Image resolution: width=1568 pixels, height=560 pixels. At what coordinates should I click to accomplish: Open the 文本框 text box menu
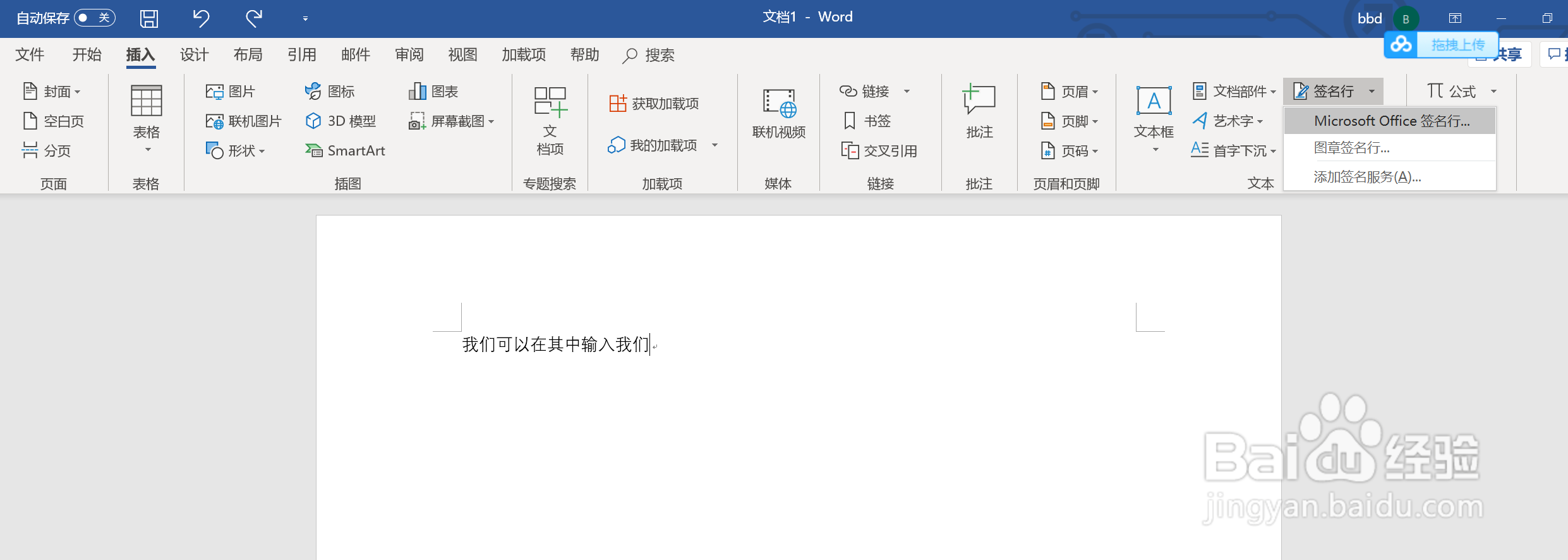[1154, 120]
